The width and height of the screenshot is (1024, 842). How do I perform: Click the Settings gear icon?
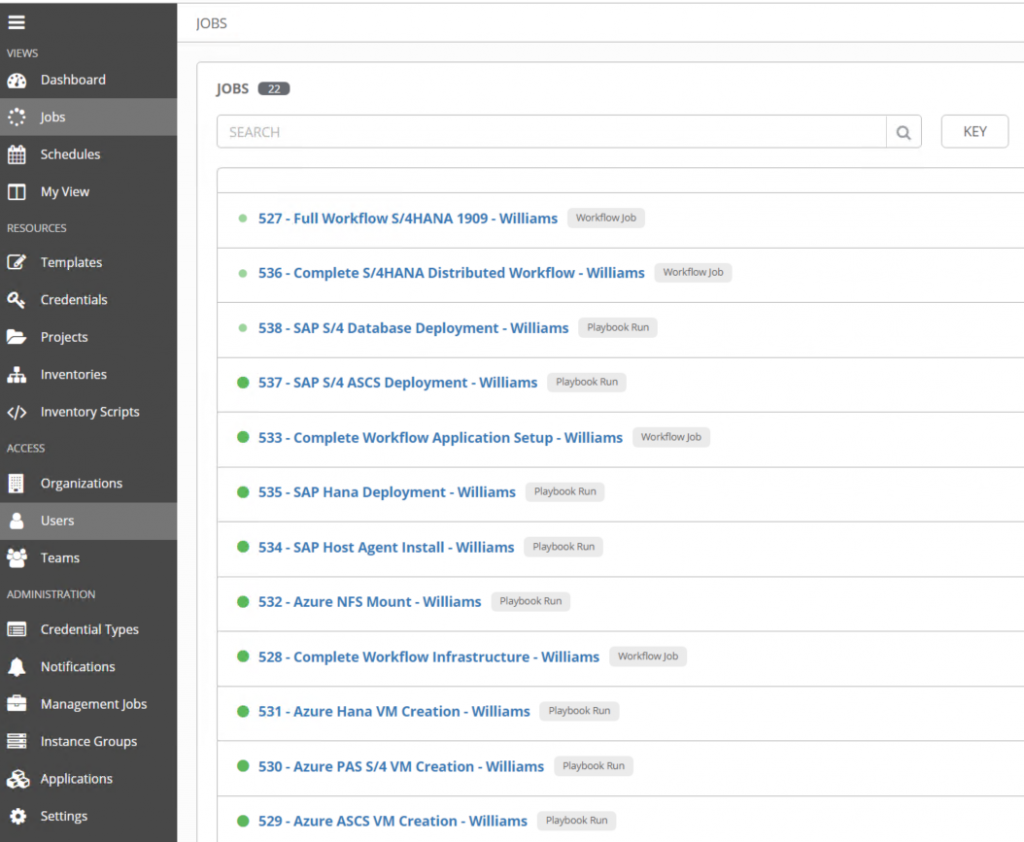(x=18, y=816)
